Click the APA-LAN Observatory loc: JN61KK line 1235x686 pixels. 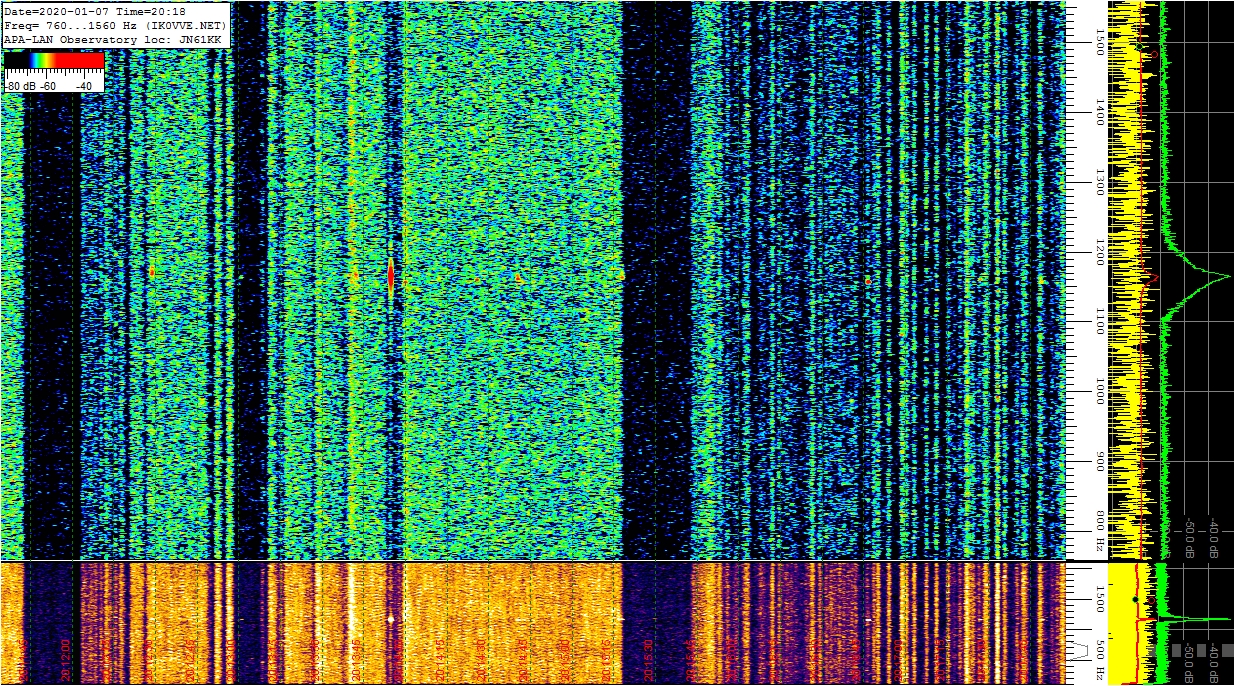tap(113, 39)
